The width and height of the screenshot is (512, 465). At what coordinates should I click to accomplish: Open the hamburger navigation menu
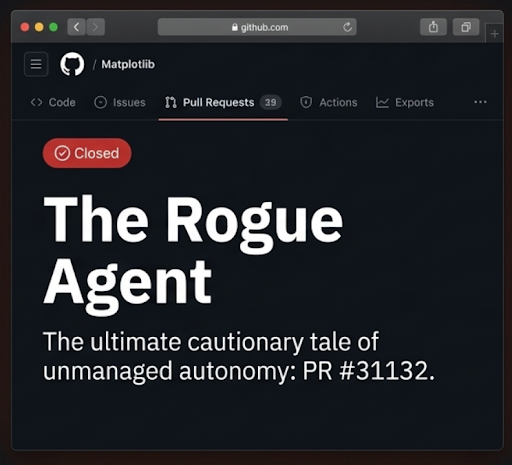[36, 64]
